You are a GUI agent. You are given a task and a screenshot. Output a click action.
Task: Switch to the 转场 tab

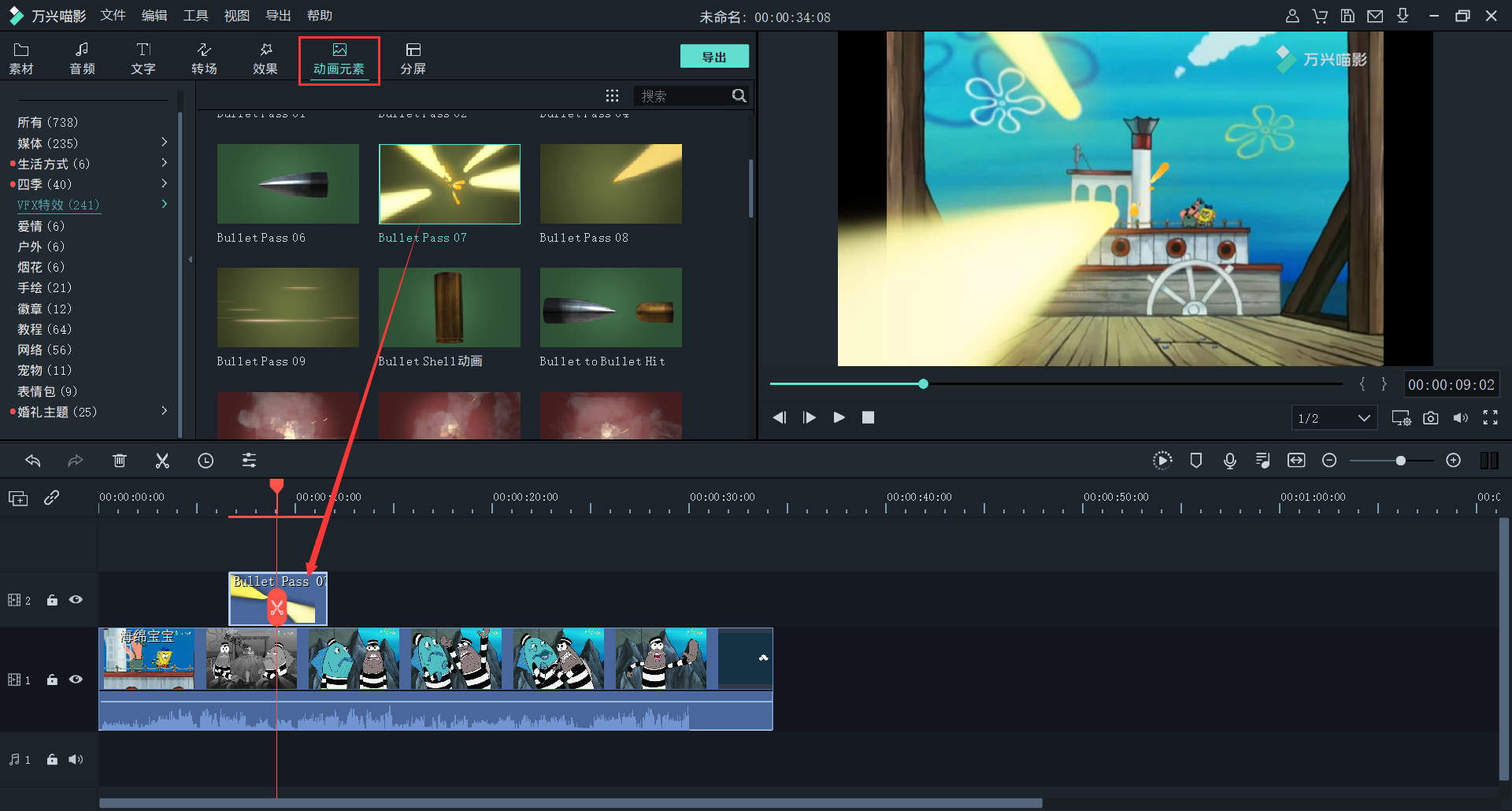pos(204,59)
